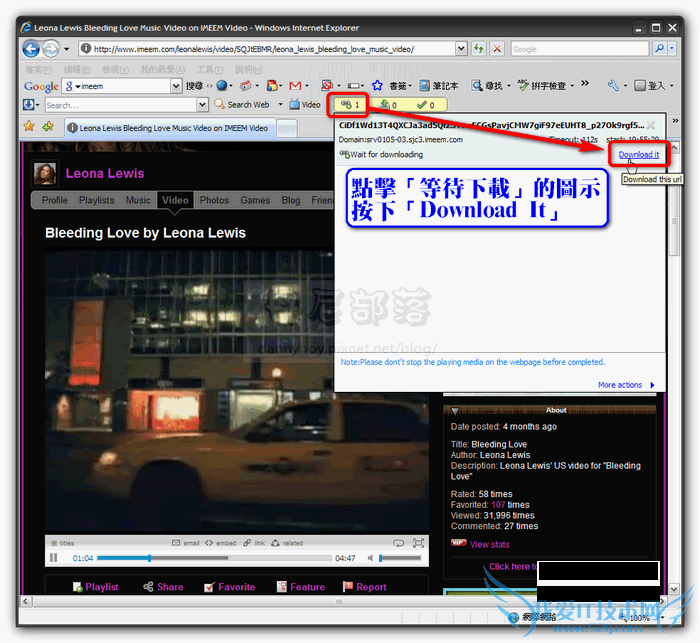The height and width of the screenshot is (643, 700).
Task: Open the Photos tab
Action: tap(214, 200)
